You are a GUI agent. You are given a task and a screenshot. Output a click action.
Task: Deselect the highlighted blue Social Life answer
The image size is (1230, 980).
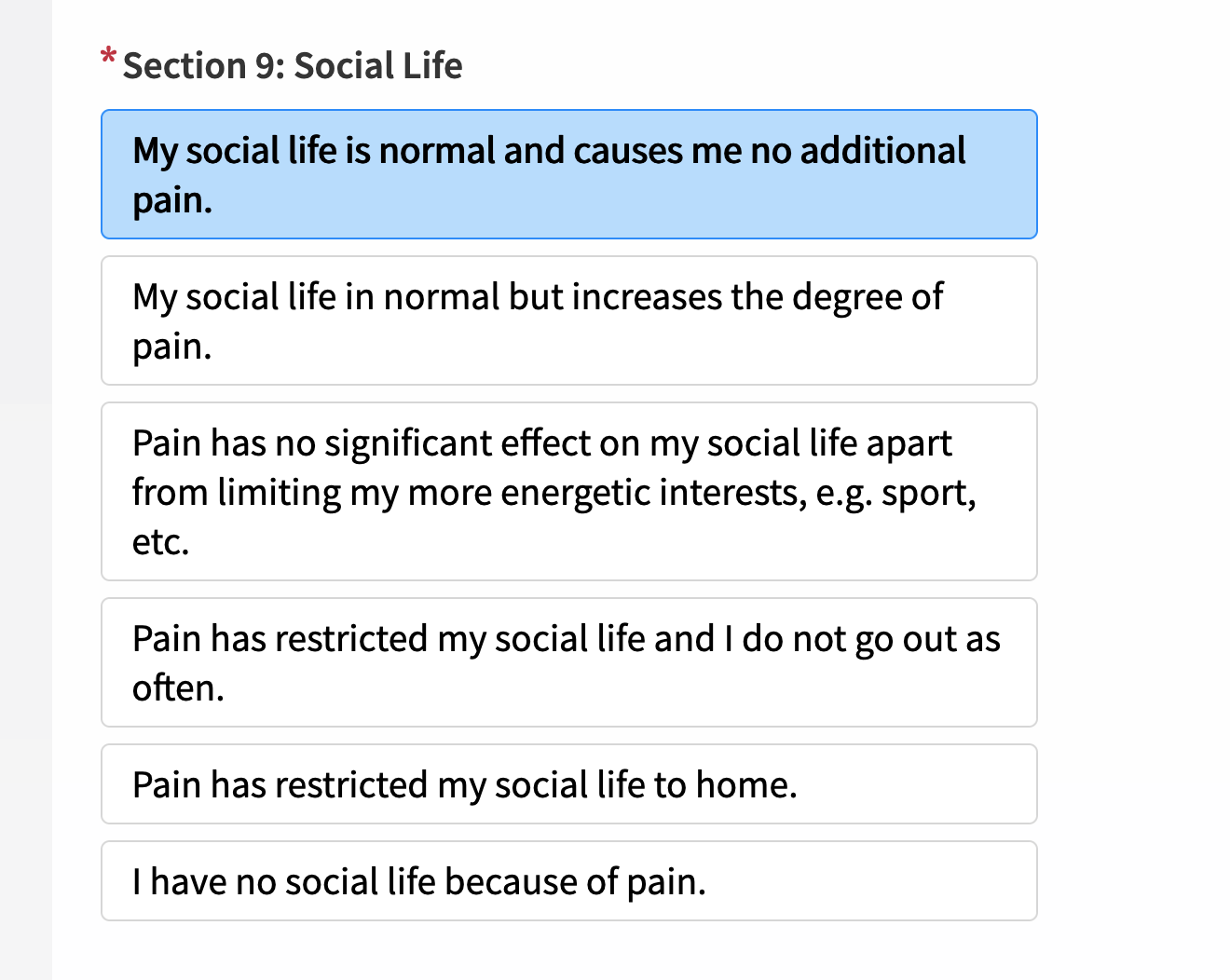click(568, 174)
